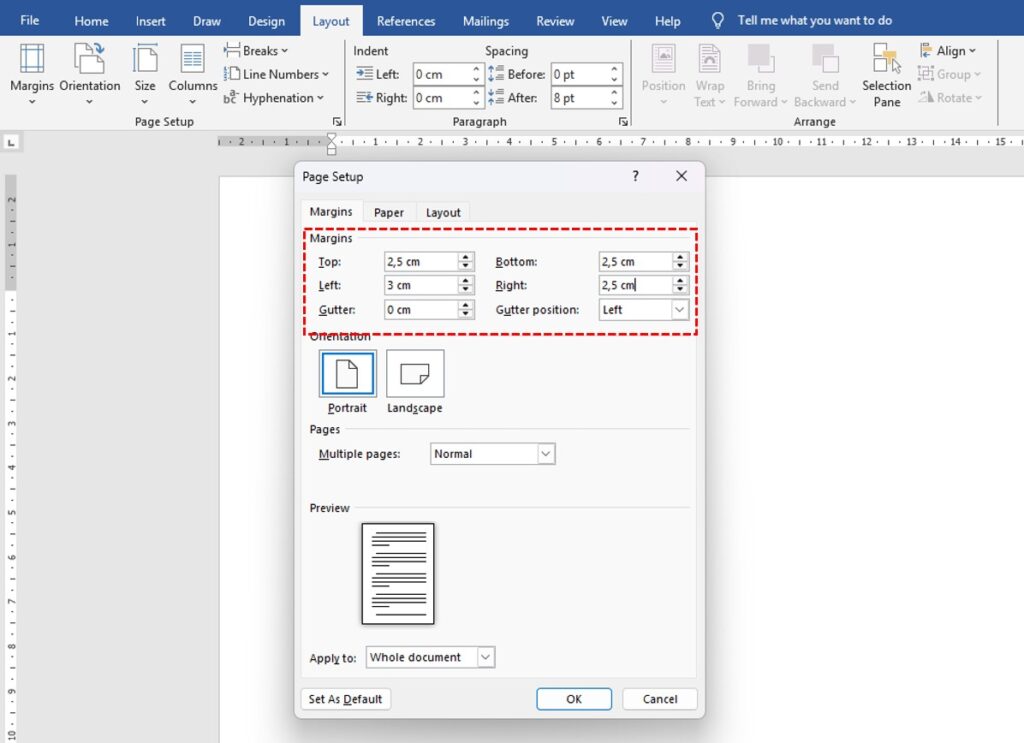Click into the Top margin field
The width and height of the screenshot is (1024, 743).
[420, 262]
